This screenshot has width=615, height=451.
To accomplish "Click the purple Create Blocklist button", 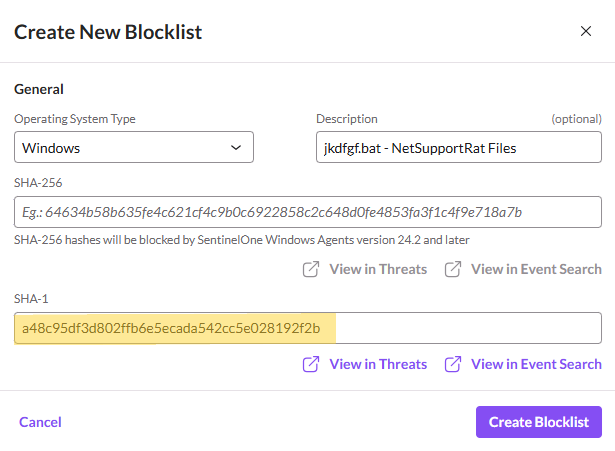I will coord(539,422).
